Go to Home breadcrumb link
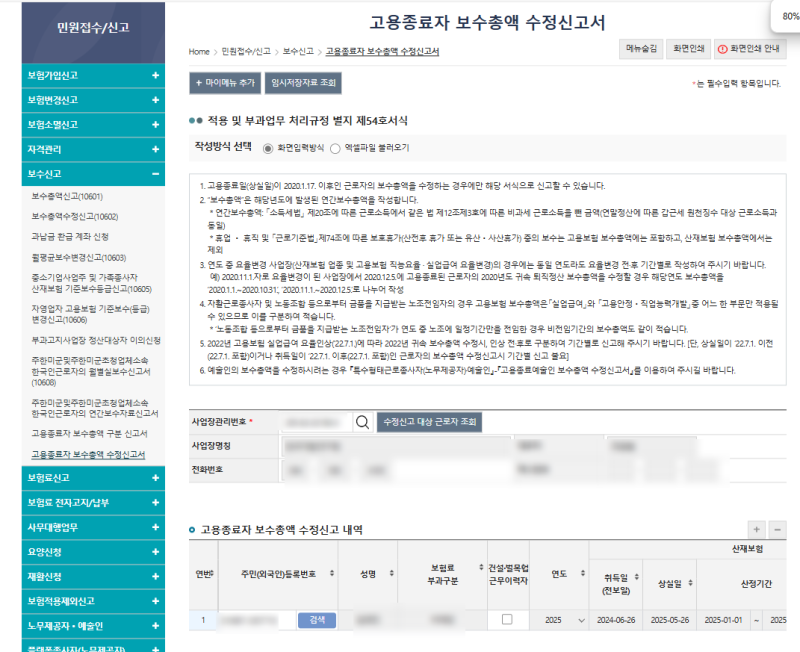Image resolution: width=800 pixels, height=652 pixels. [199, 52]
